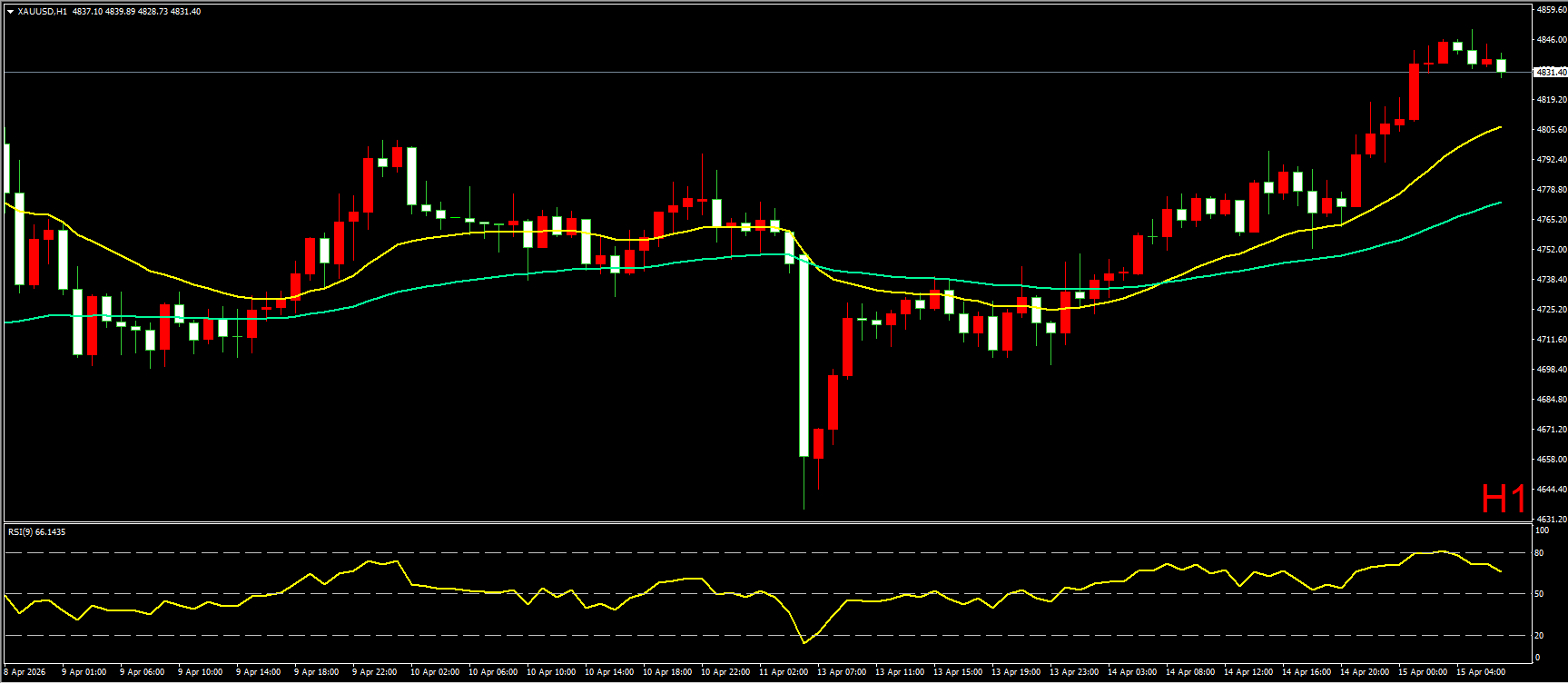Click the large red H1 timeframe label

(1504, 499)
